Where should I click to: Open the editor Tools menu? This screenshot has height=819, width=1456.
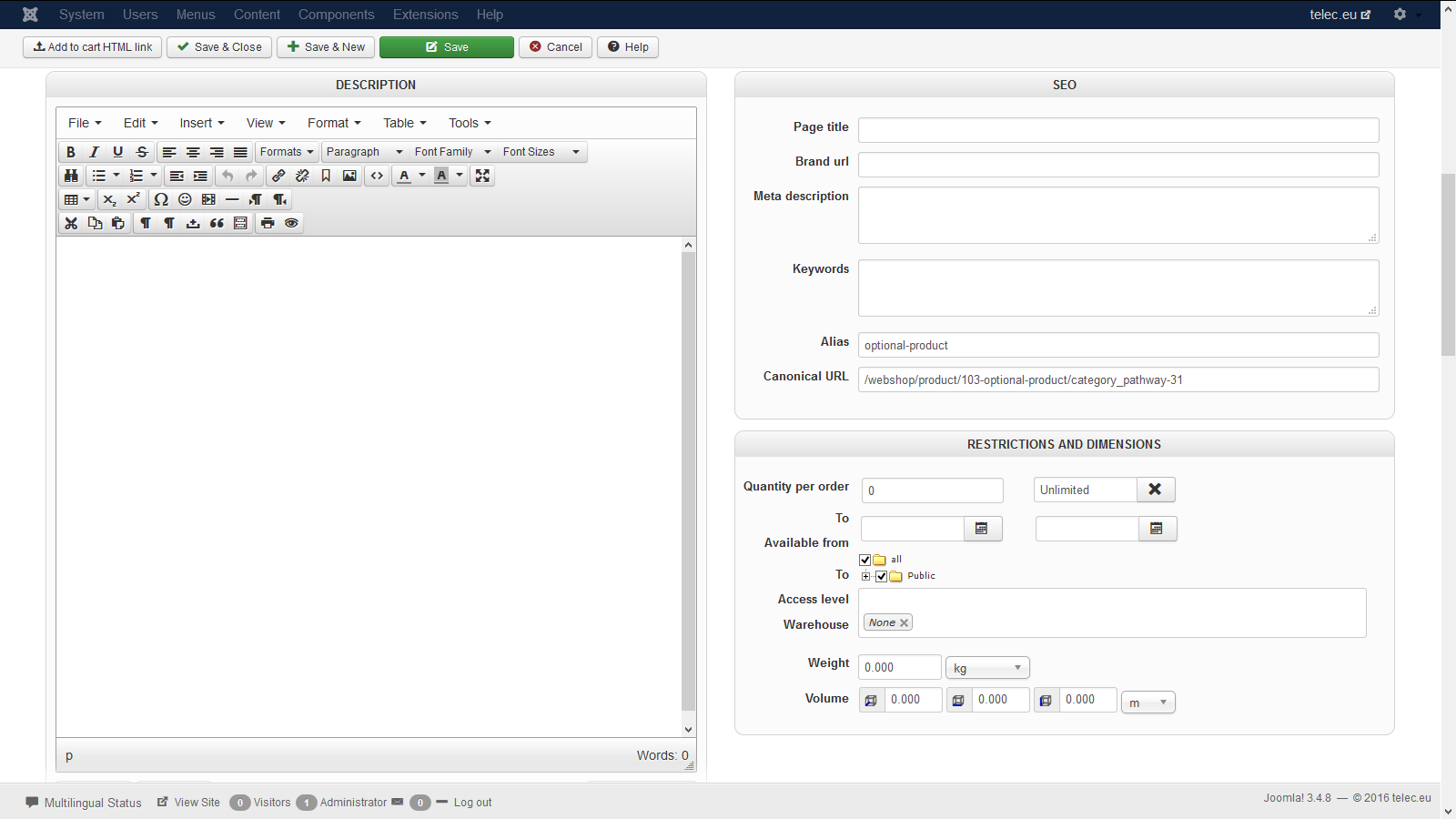[x=470, y=123]
